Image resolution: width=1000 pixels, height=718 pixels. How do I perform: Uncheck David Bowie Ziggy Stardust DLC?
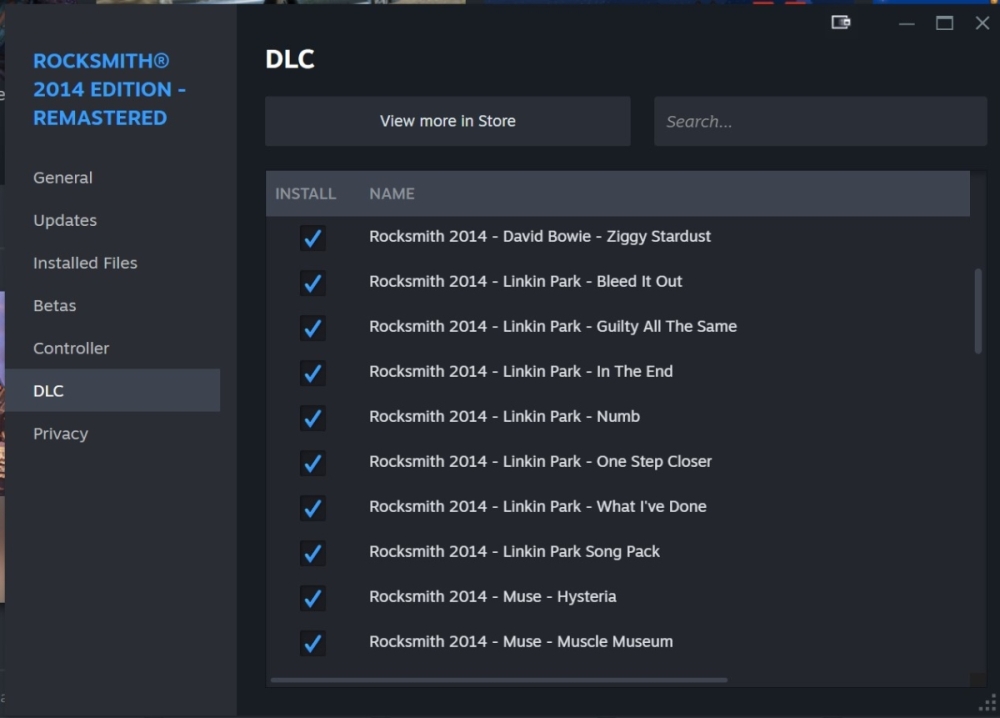(312, 238)
